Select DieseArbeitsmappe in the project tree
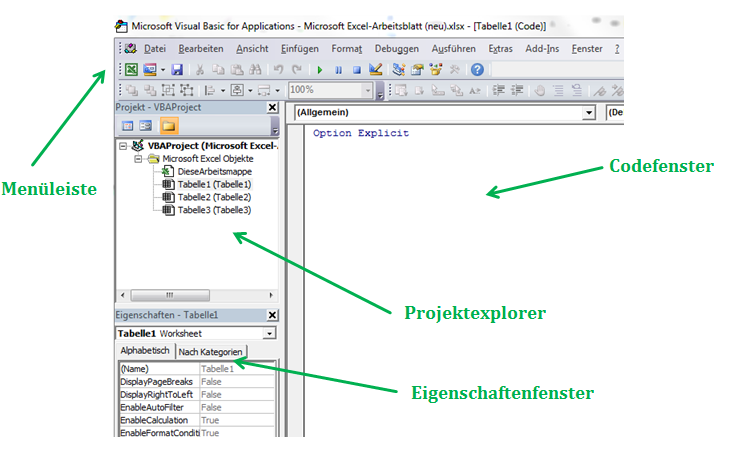Viewport: 738px width, 453px height. (x=214, y=171)
